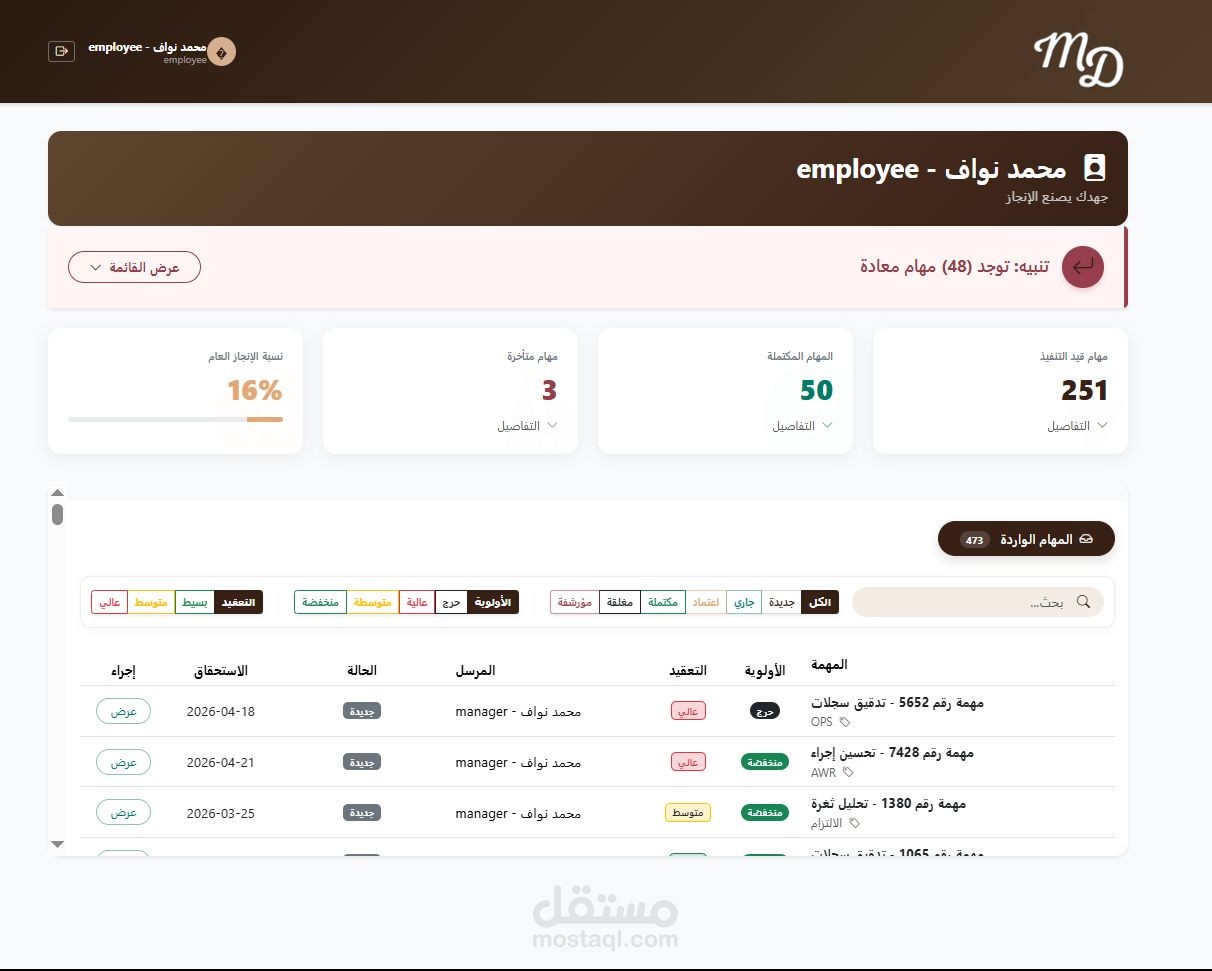Click the tag icon beside الالتزام
The height and width of the screenshot is (971, 1212).
click(855, 823)
